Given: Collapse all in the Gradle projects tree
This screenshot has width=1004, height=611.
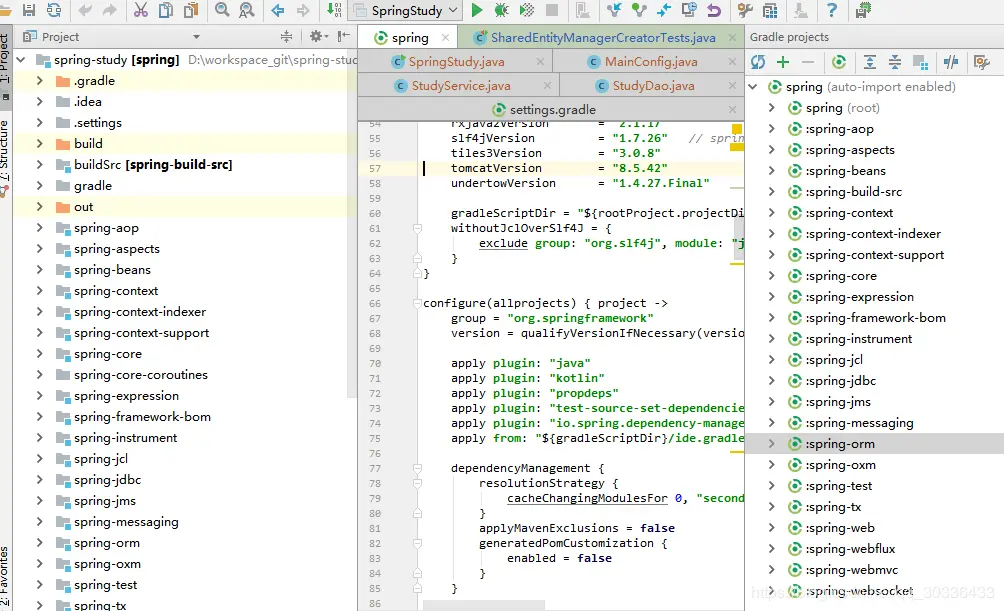Looking at the screenshot, I should [x=895, y=62].
